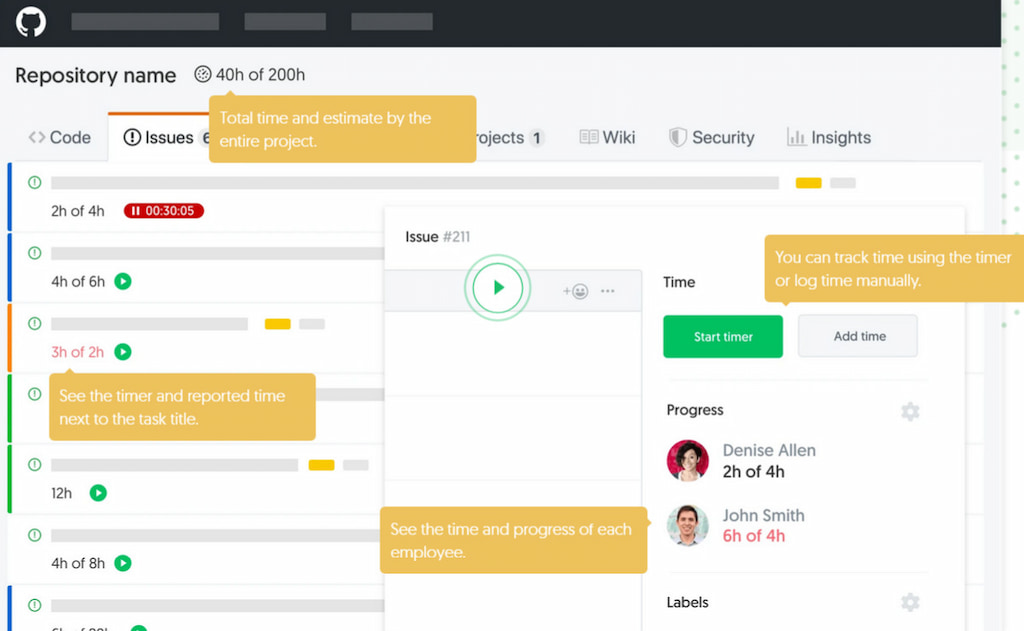The width and height of the screenshot is (1024, 631).
Task: Click the GitHub logo in the header
Action: pos(30,21)
